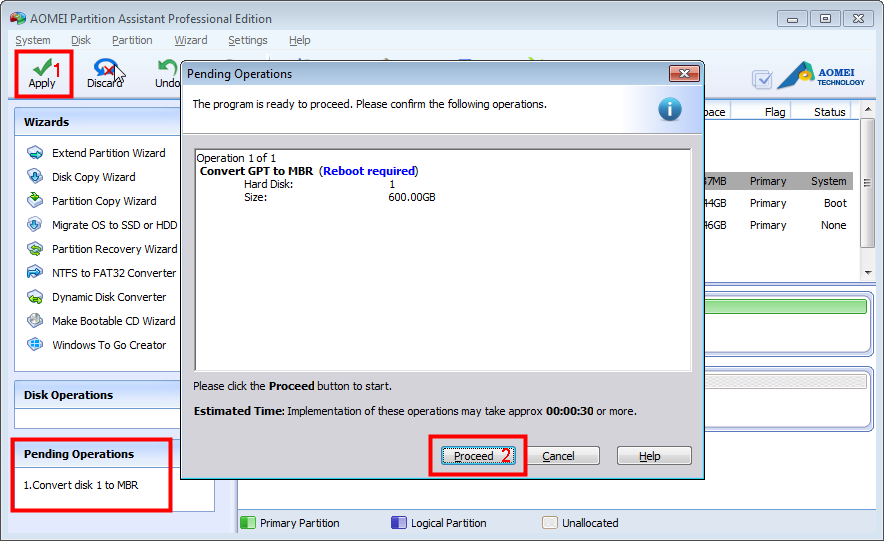This screenshot has height=541, width=884.
Task: Click the Migrate OS to SSD icon
Action: (x=35, y=225)
